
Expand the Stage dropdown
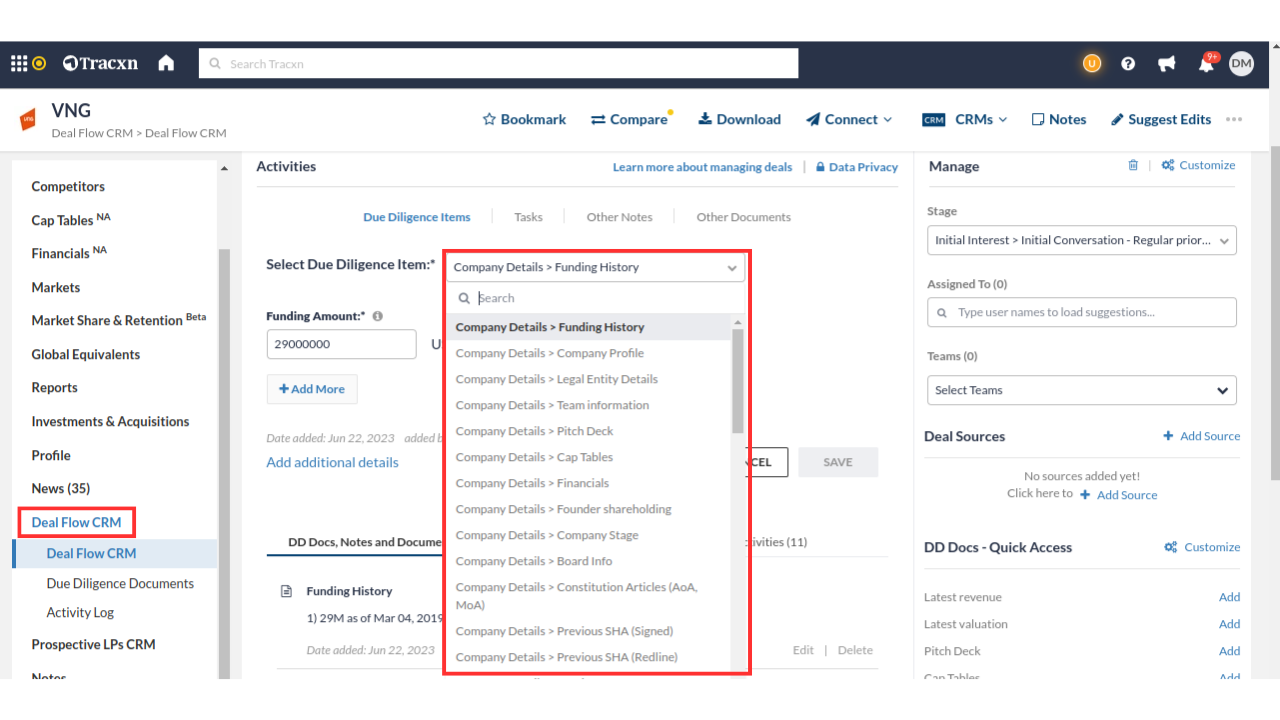[1081, 240]
